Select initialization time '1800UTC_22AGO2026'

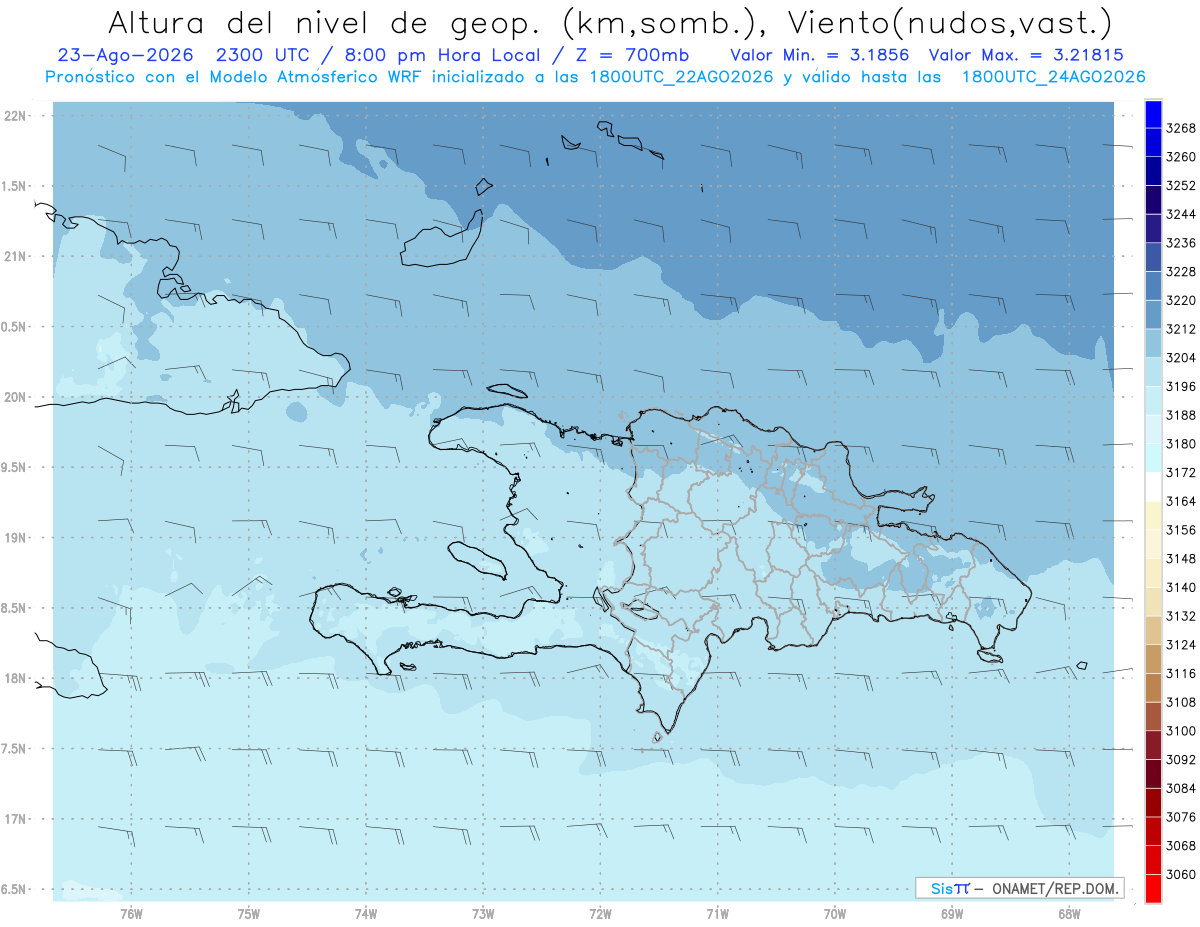[681, 76]
